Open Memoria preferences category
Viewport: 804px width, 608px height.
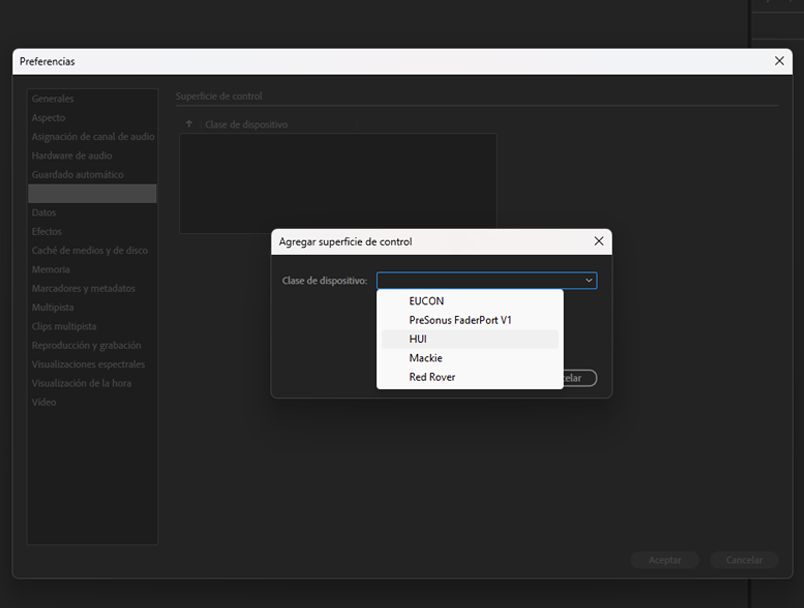click(x=92, y=269)
